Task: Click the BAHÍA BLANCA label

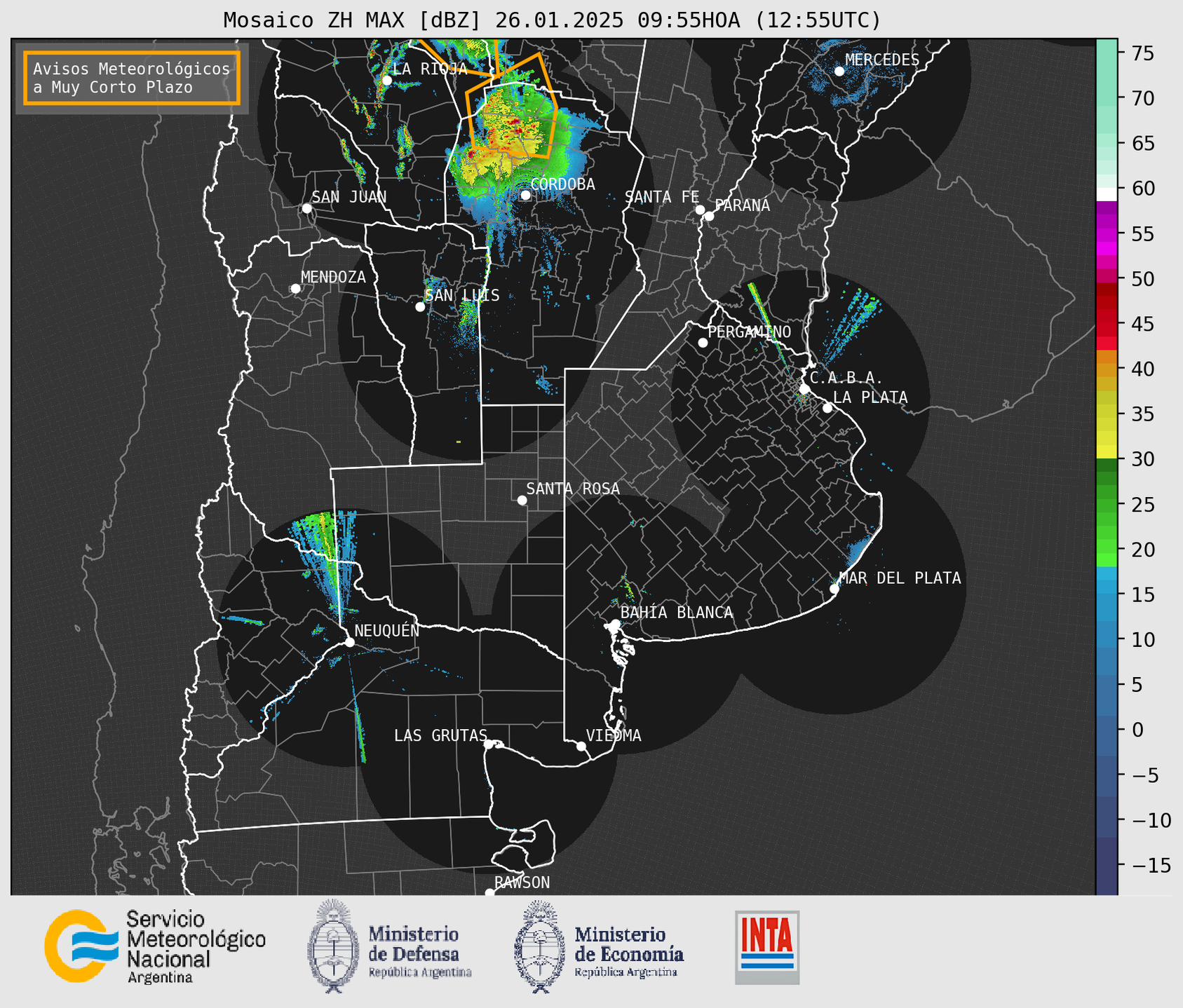Action: point(677,613)
